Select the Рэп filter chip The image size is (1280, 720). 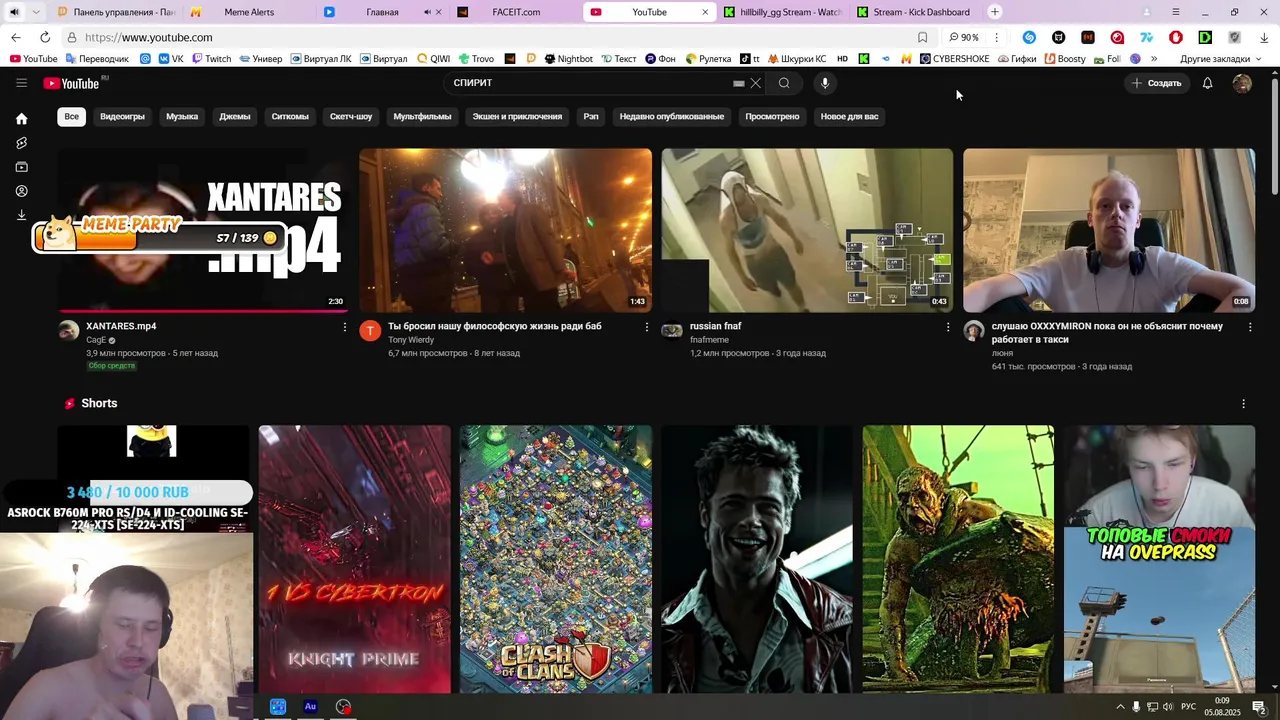pyautogui.click(x=591, y=116)
